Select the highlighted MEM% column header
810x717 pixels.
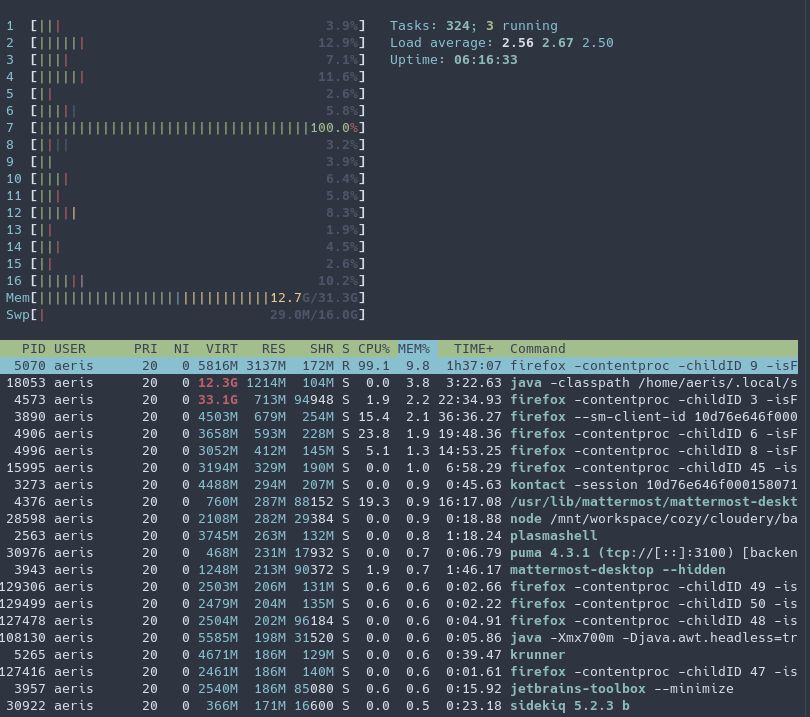tap(413, 349)
